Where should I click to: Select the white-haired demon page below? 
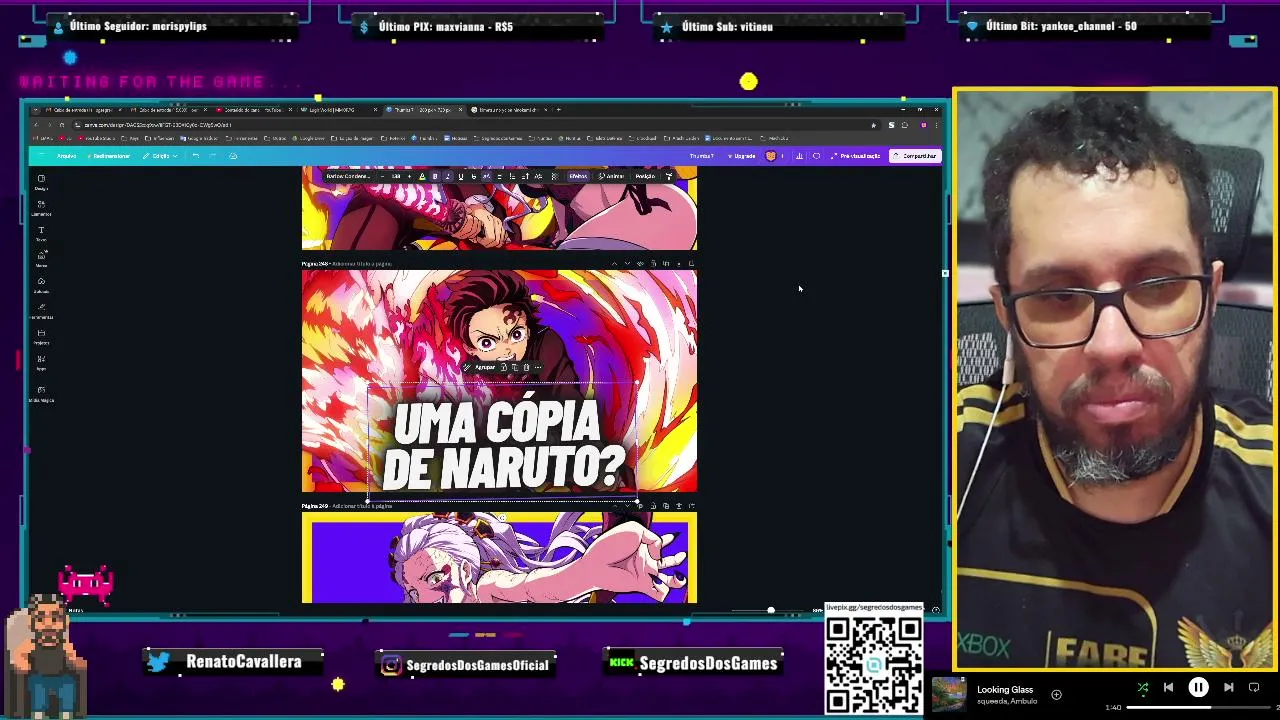click(x=499, y=557)
